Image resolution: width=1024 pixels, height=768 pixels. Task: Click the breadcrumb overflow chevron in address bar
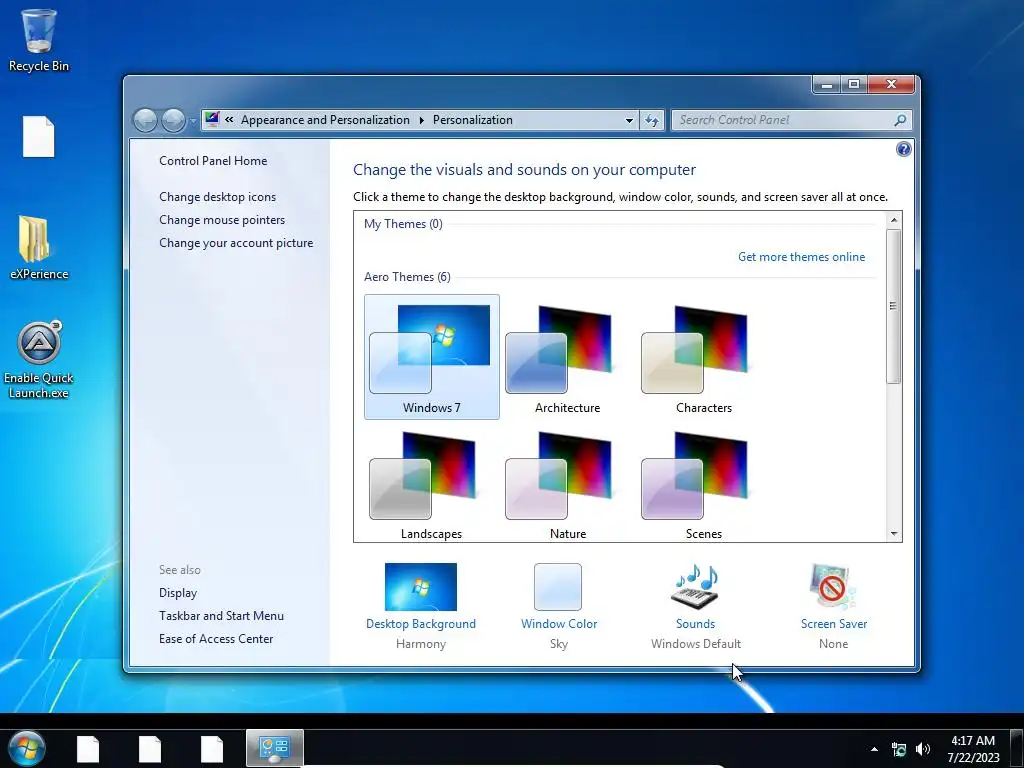(229, 120)
